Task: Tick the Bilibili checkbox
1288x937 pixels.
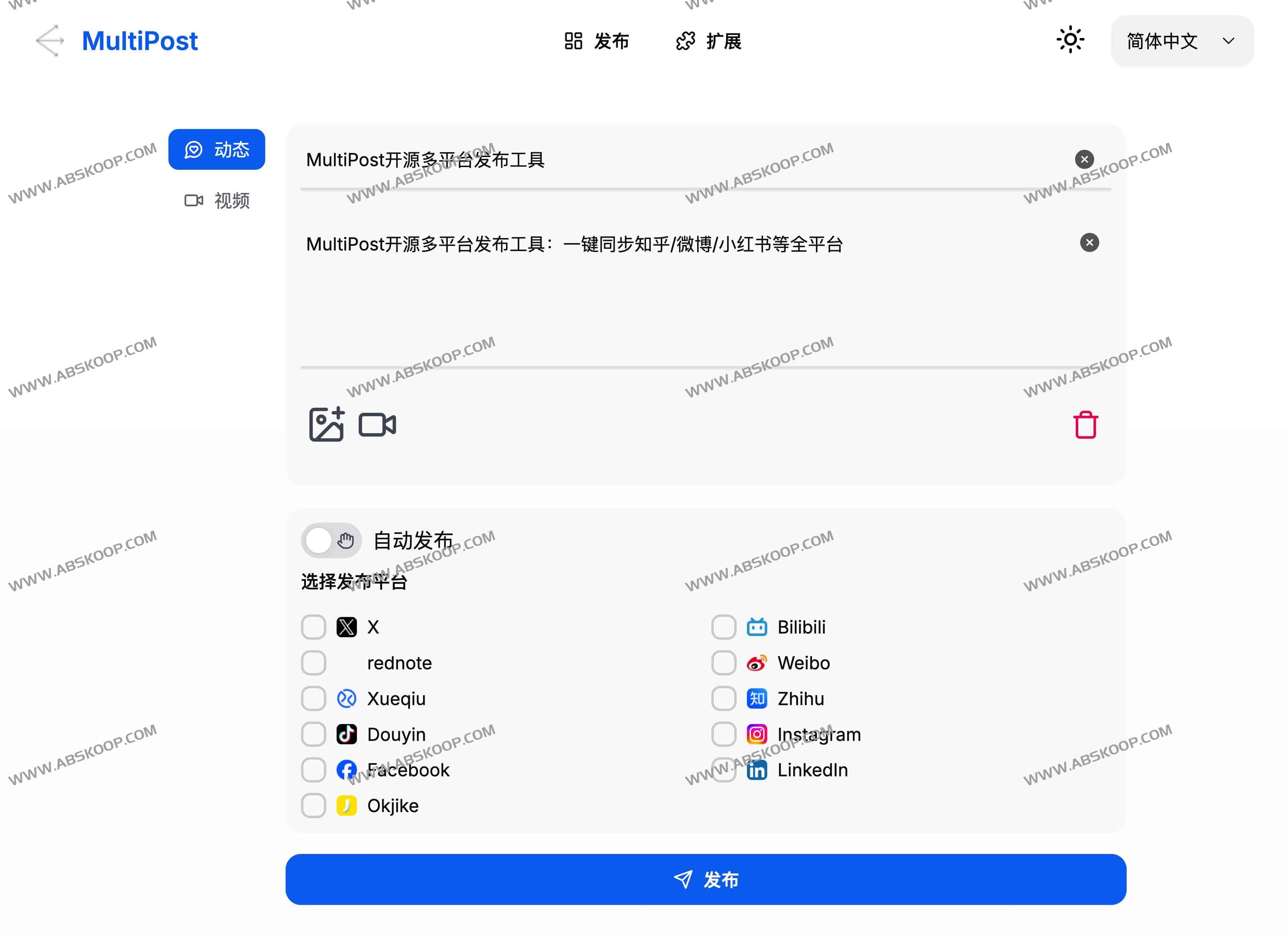Action: click(x=724, y=627)
